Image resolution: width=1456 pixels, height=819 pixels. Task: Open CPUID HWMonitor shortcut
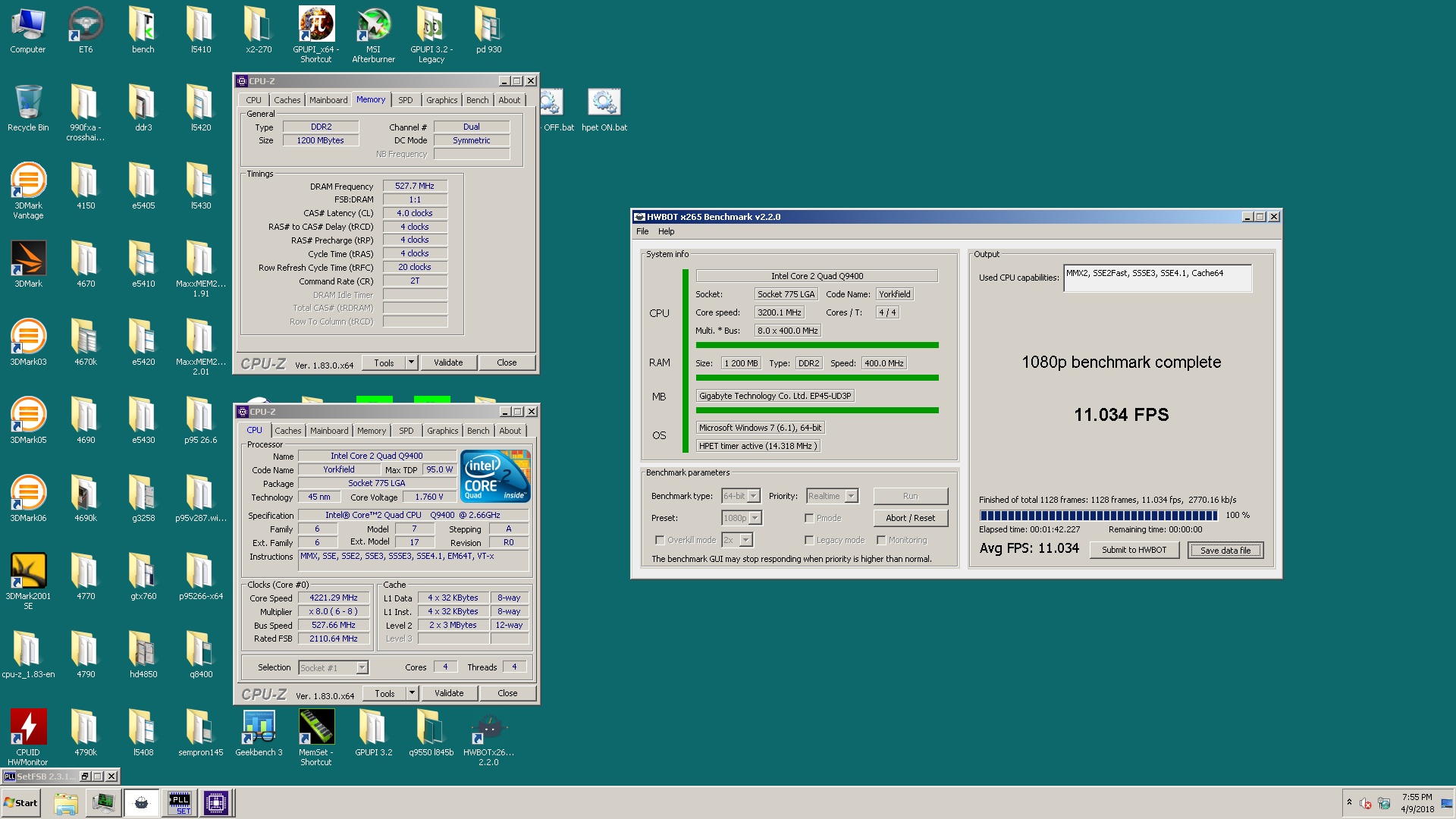coord(28,737)
